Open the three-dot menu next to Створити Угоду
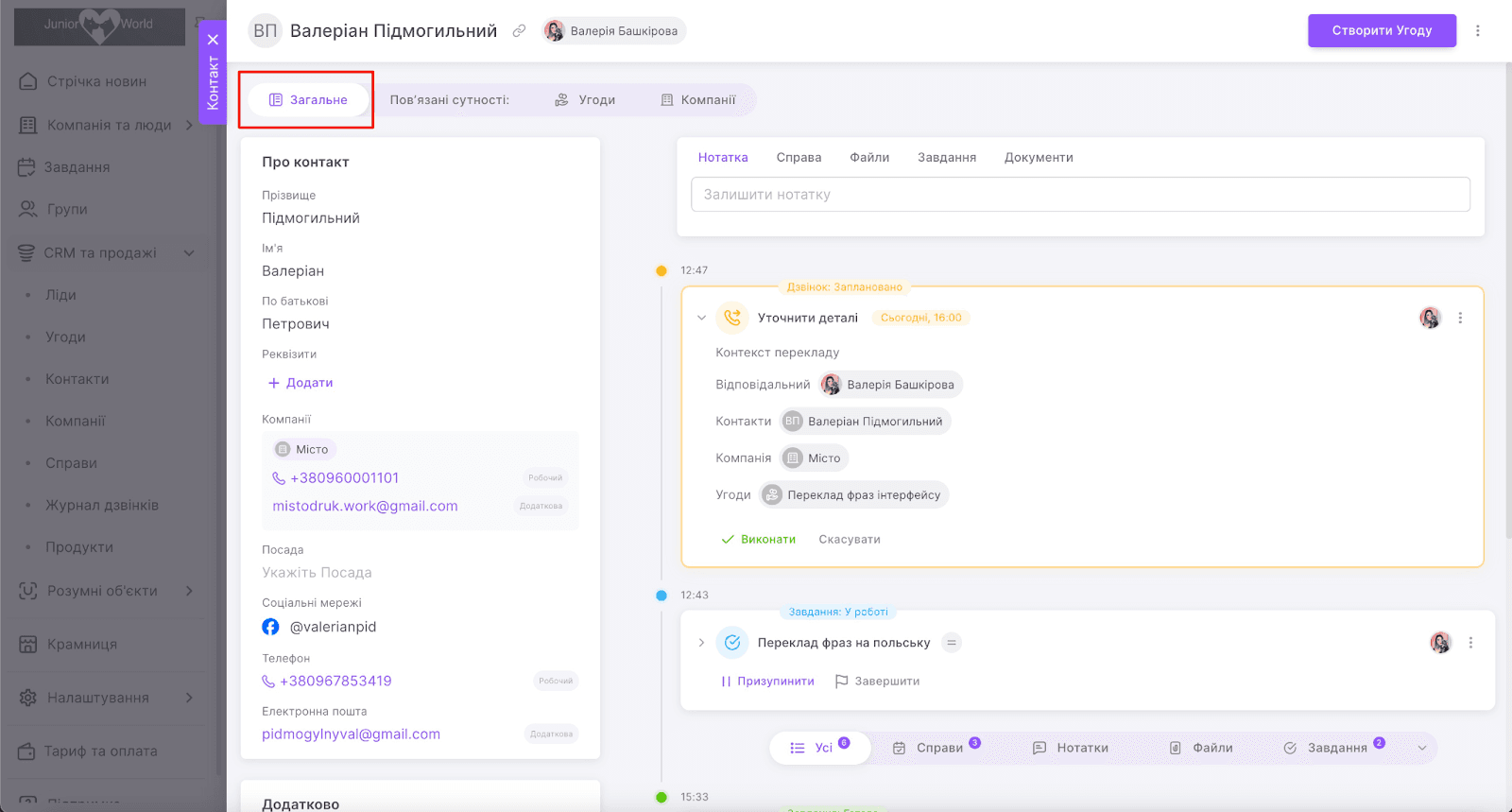This screenshot has width=1512, height=812. (x=1478, y=30)
